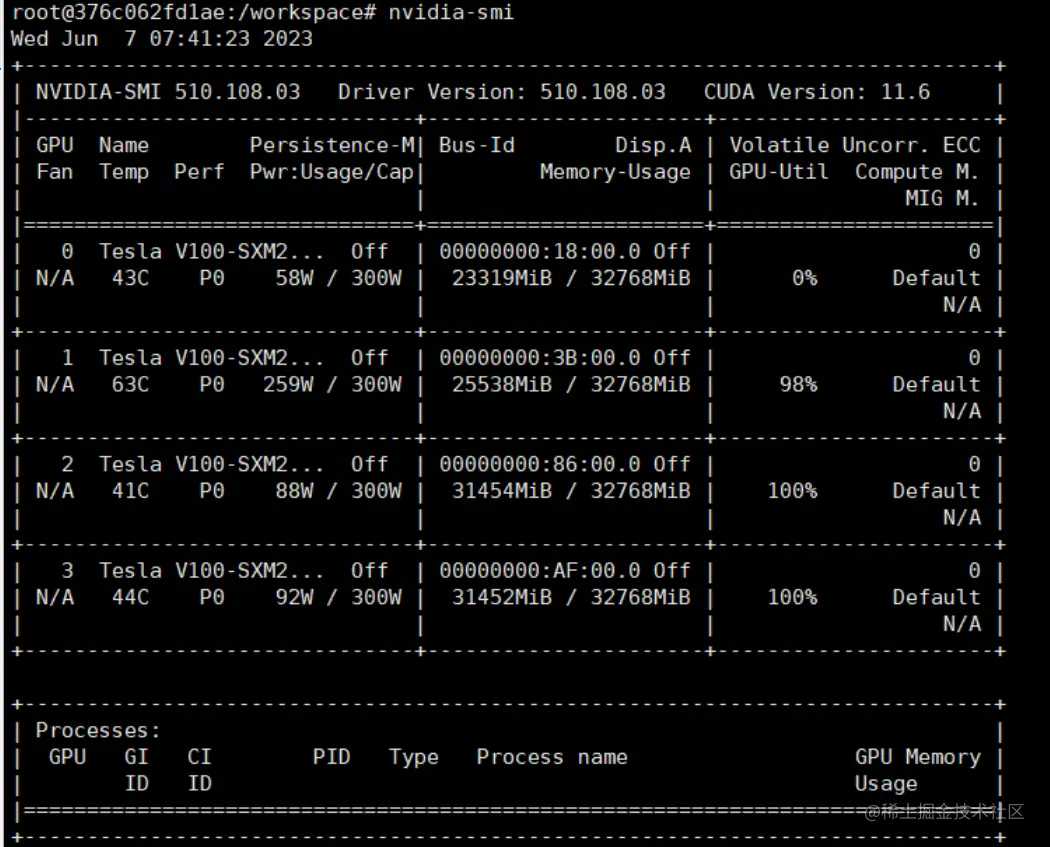This screenshot has height=847, width=1050.
Task: Click the Volatile Uncorr. ECC header
Action: tap(854, 145)
